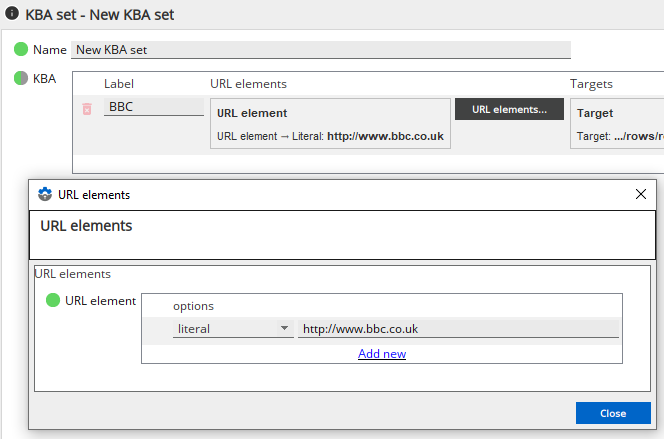Click the BBC label input field

tap(154, 107)
